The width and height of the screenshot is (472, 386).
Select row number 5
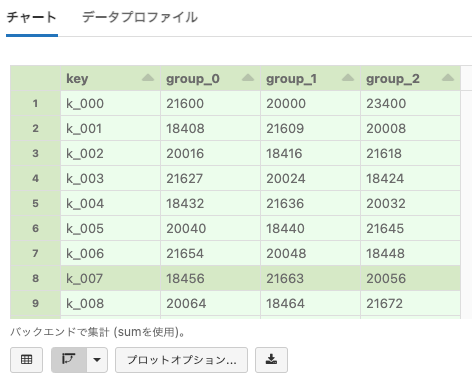[x=35, y=203]
